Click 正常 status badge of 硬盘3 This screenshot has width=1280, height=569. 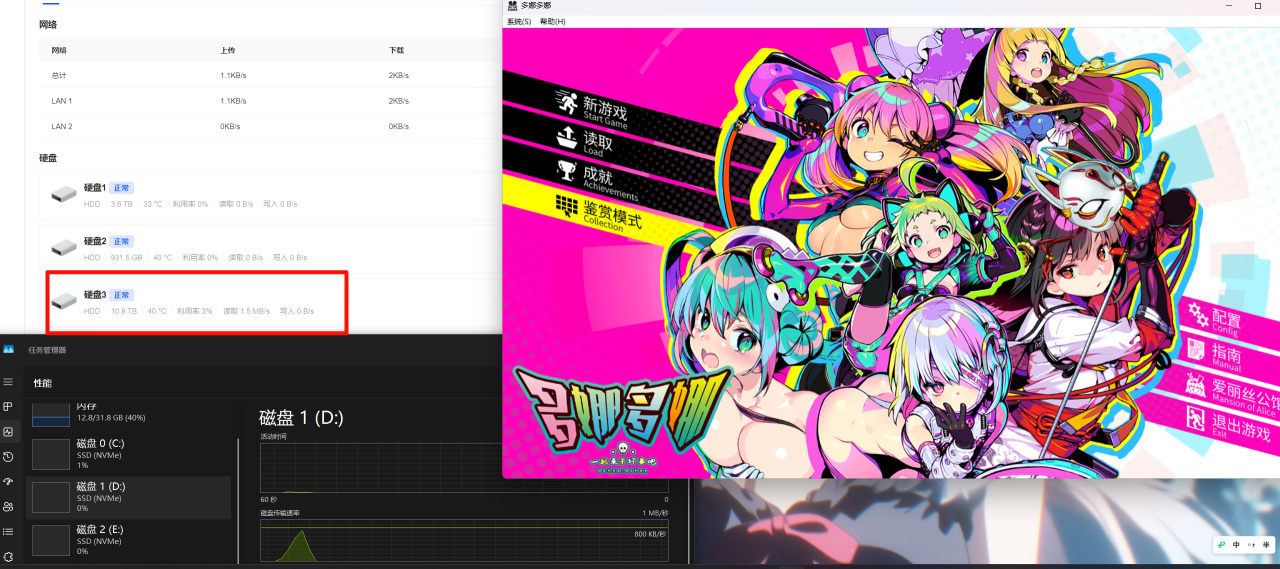pyautogui.click(x=120, y=295)
